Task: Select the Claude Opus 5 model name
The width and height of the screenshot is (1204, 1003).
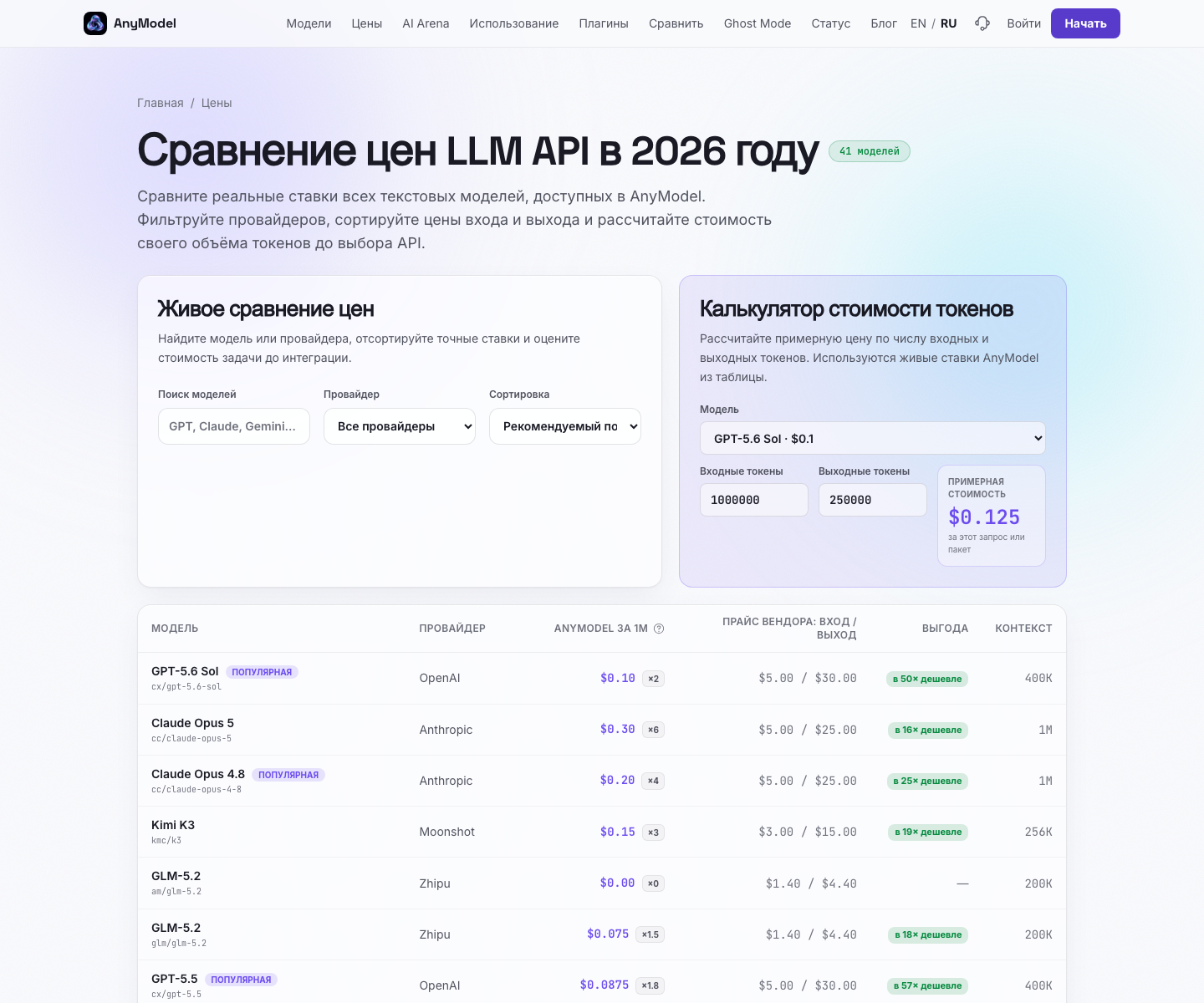Action: pos(192,723)
